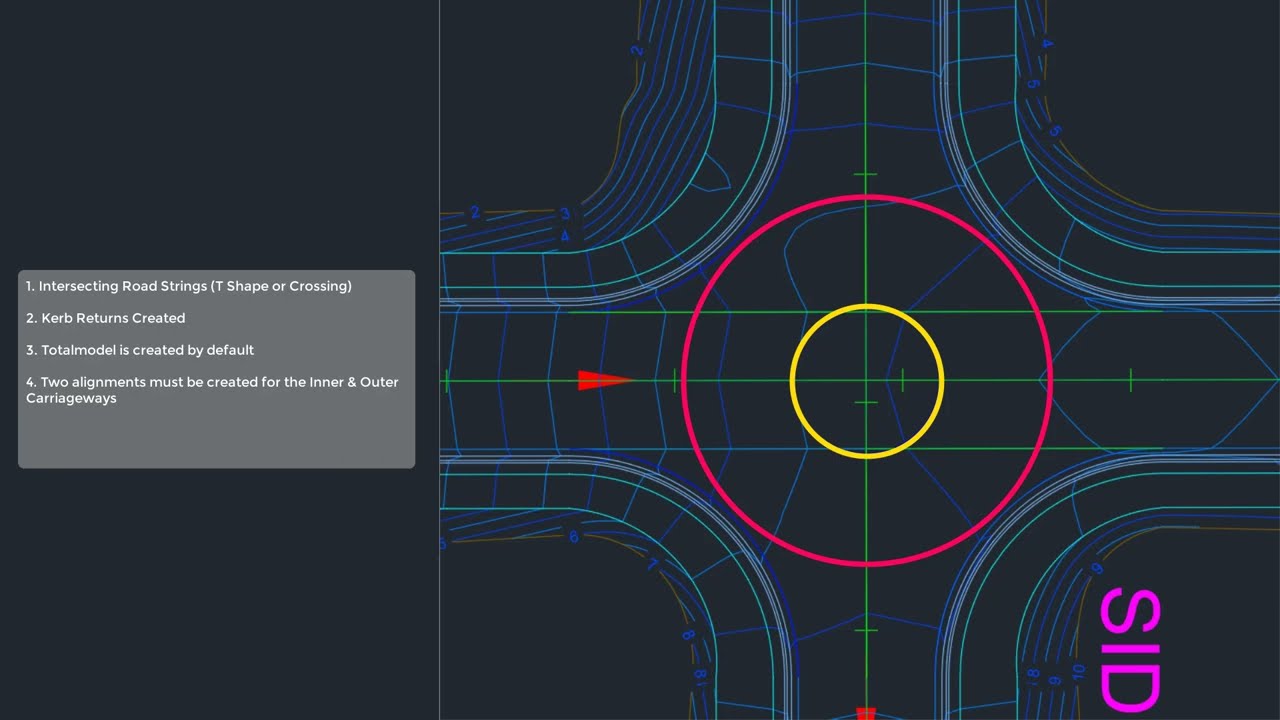Image resolution: width=1280 pixels, height=720 pixels.
Task: Click the contour label '7' in the drawing
Action: [x=652, y=565]
